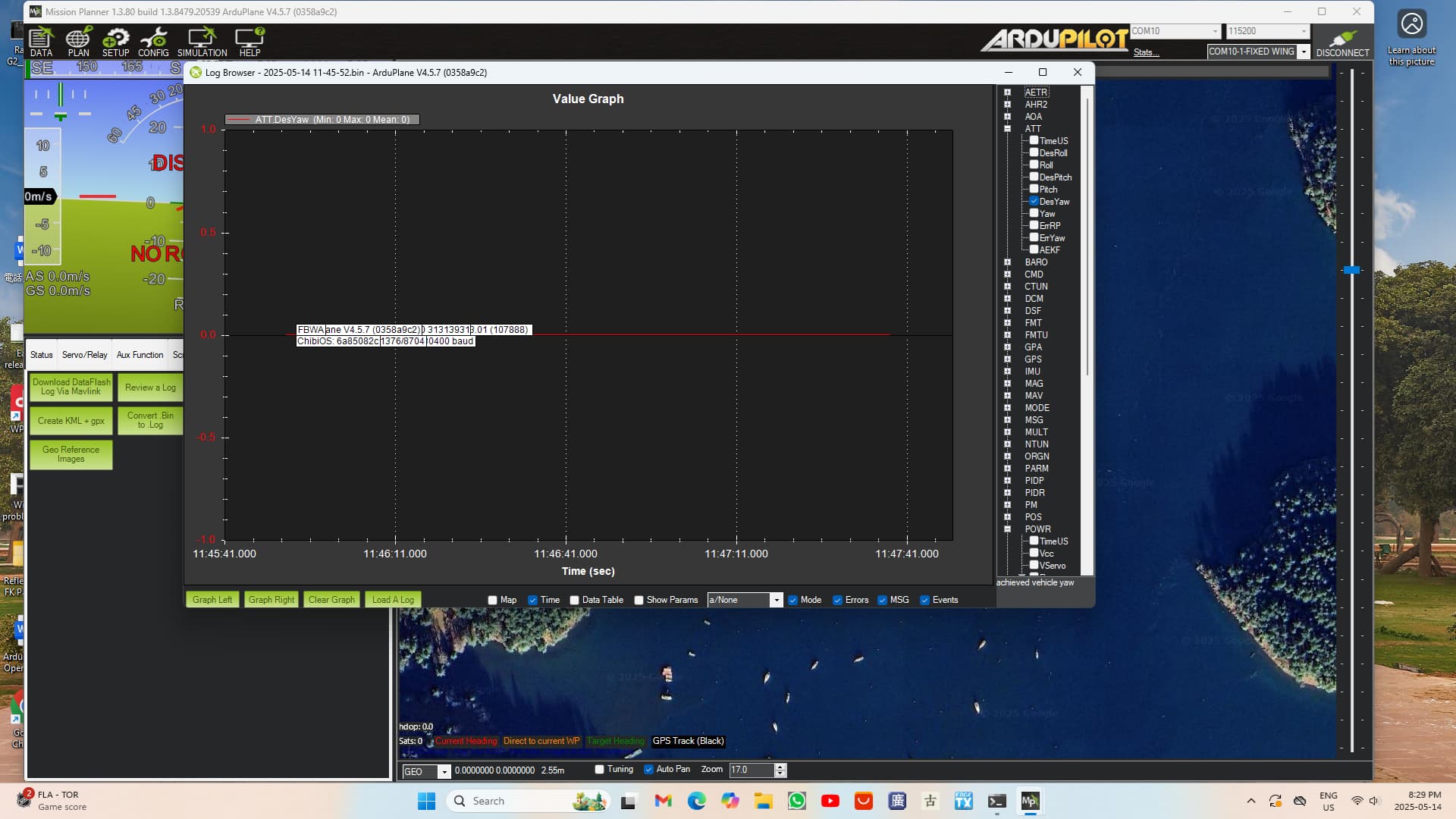Click the log tree vertical scrollbar

[1088, 235]
